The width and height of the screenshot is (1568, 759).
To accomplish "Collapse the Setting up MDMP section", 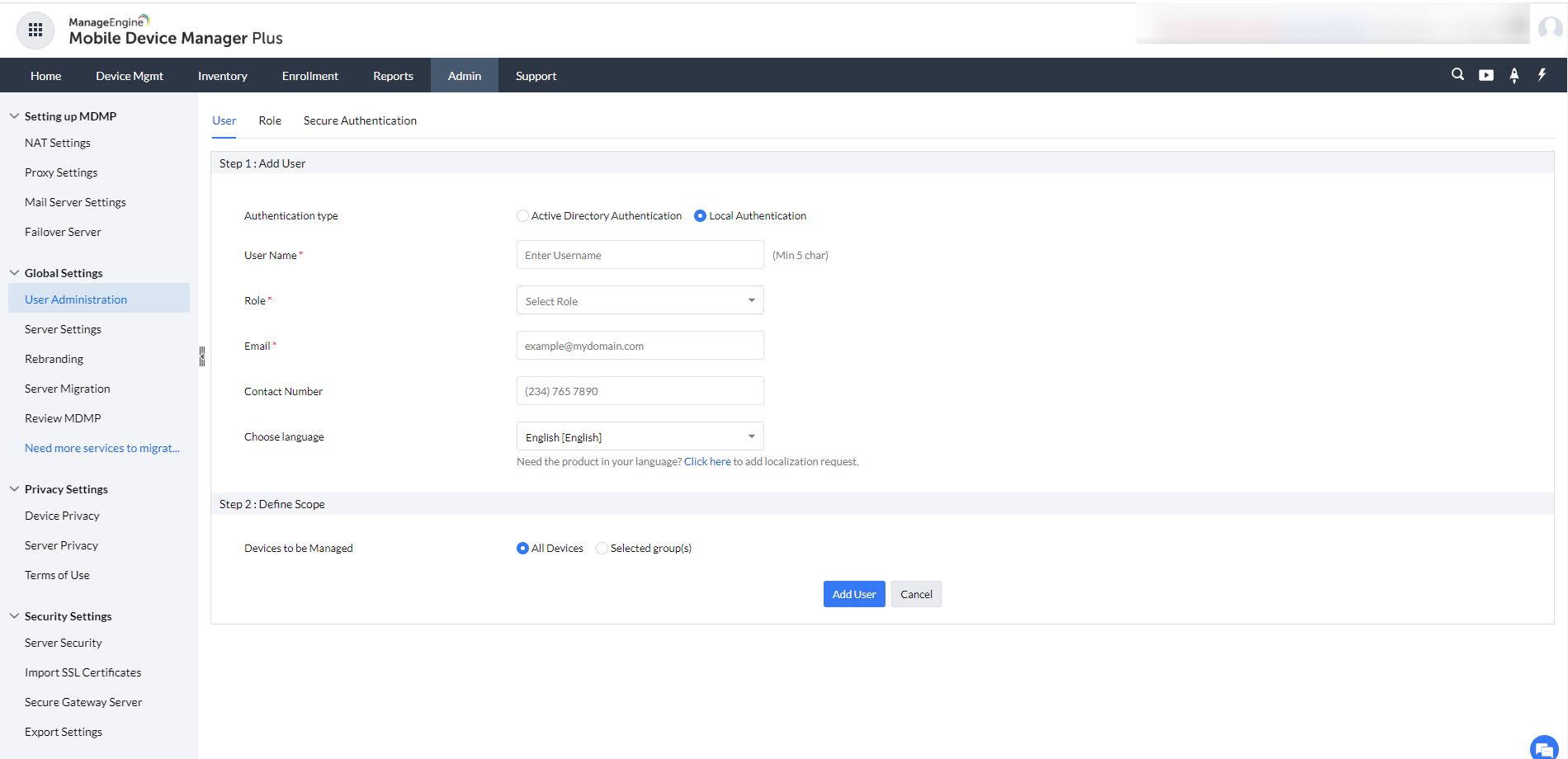I will [x=14, y=116].
